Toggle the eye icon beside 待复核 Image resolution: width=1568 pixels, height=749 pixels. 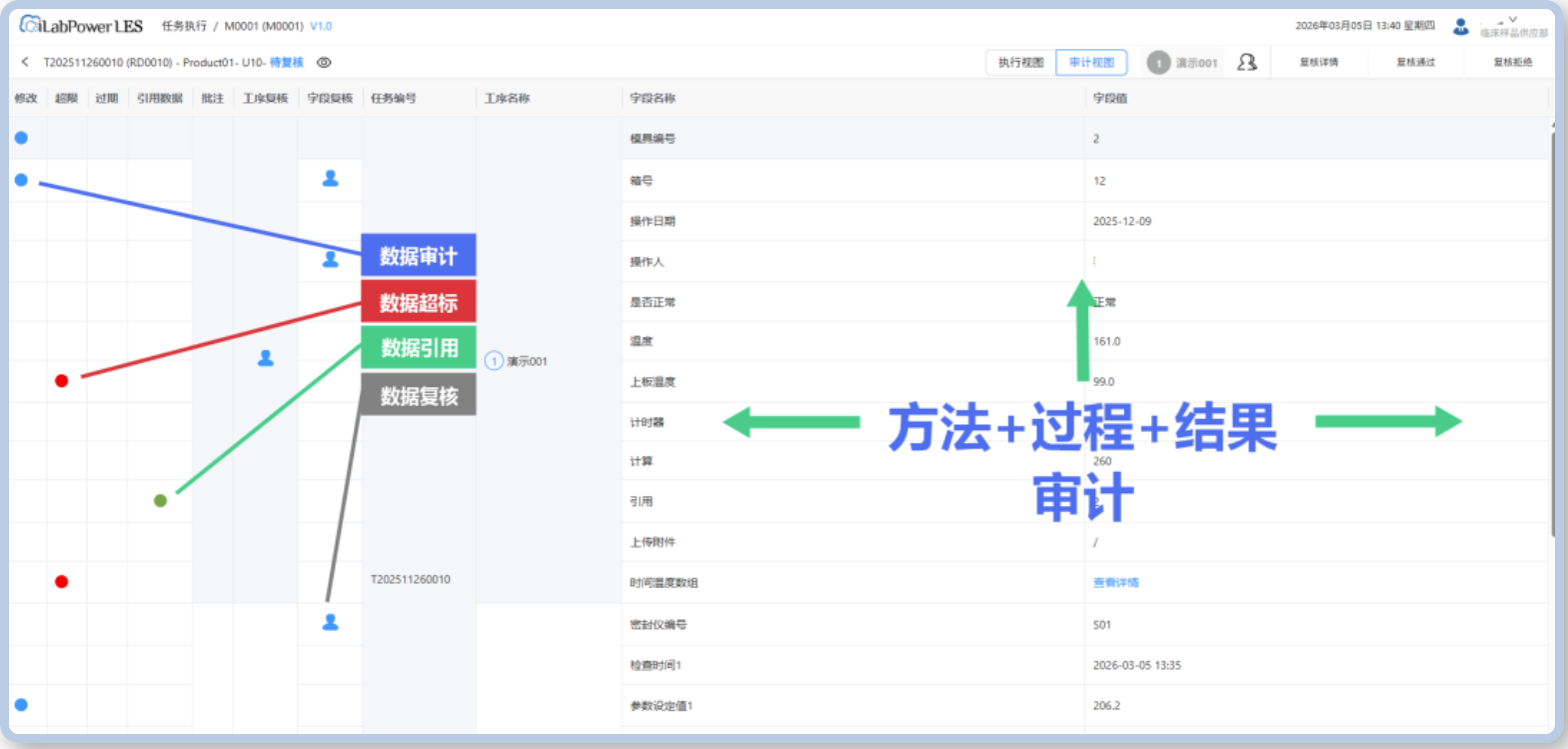[x=324, y=62]
